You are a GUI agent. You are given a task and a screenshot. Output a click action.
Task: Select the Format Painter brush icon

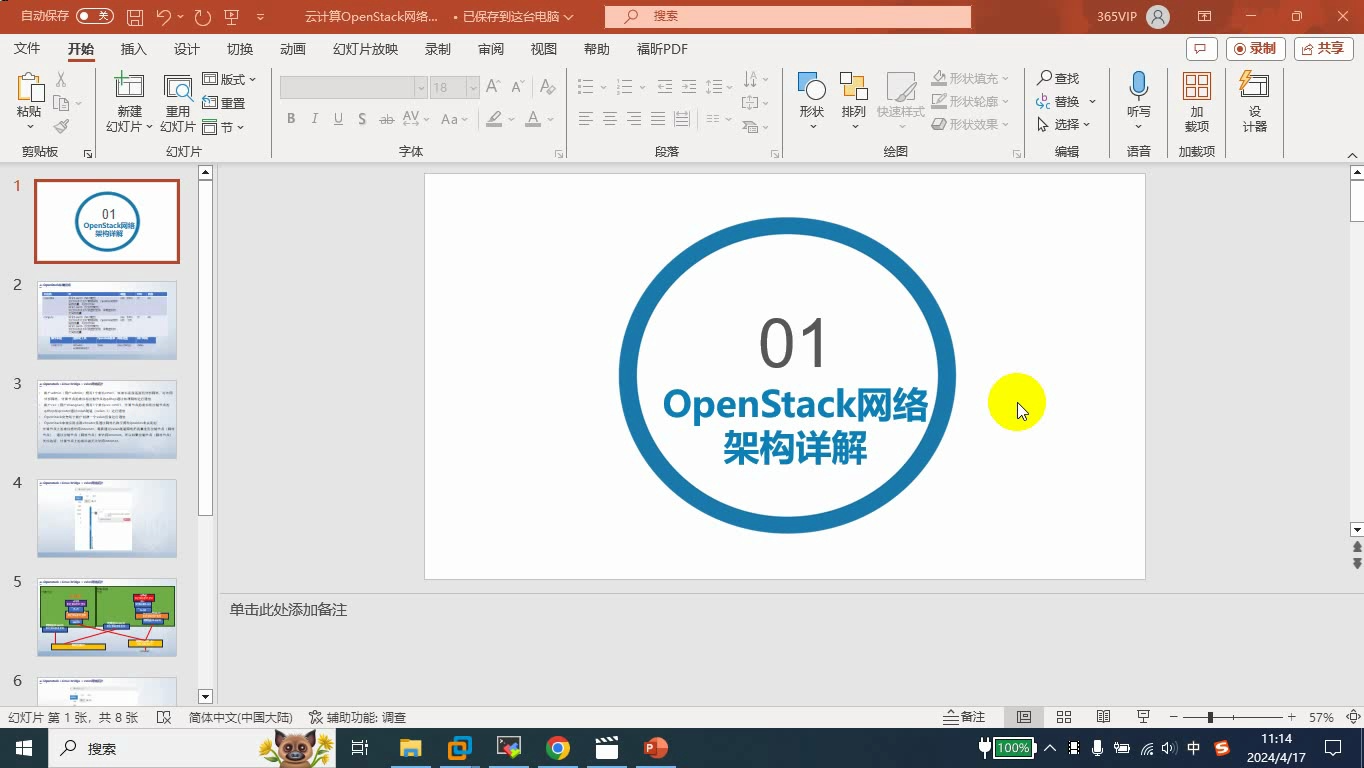60,125
